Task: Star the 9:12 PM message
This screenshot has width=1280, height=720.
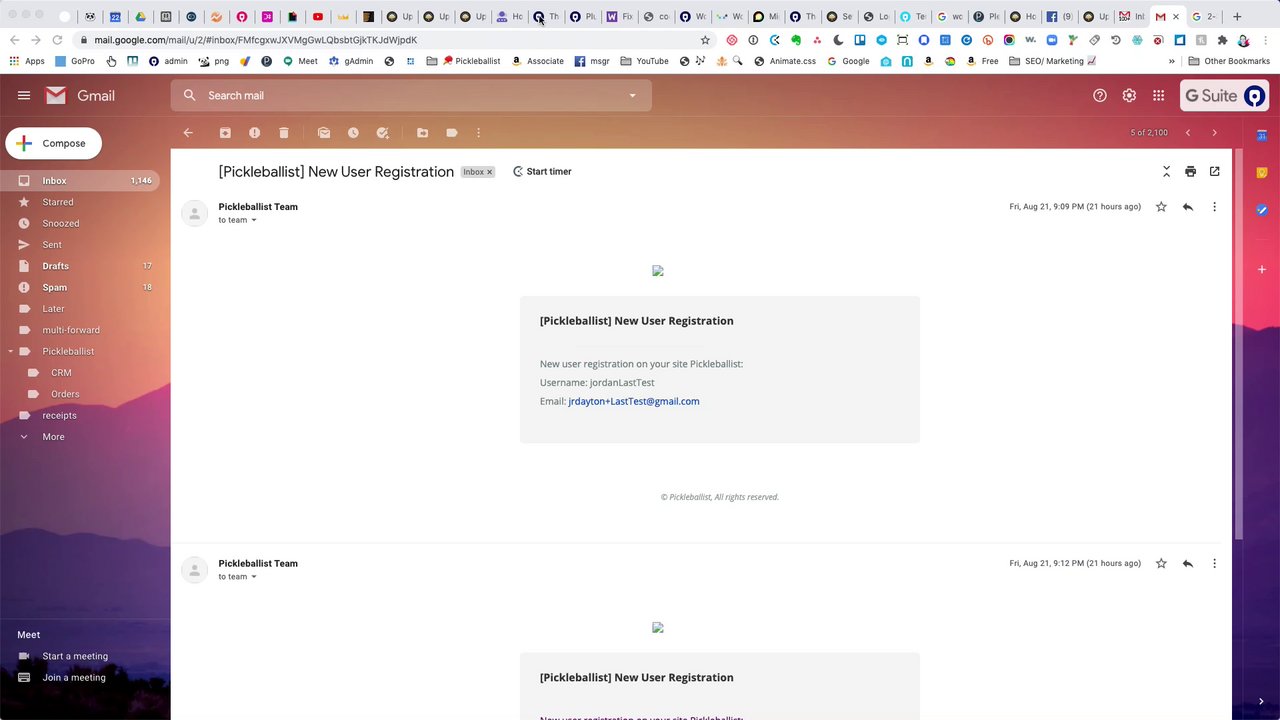Action: [x=1161, y=564]
